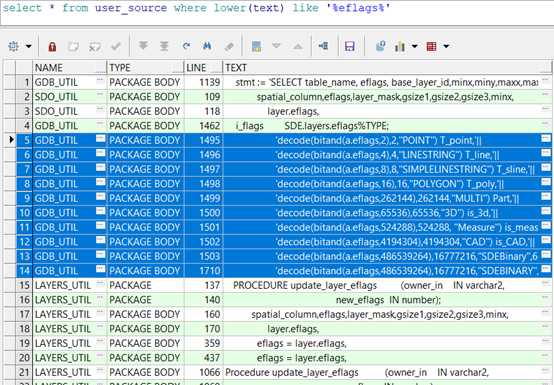The height and width of the screenshot is (385, 554).
Task: Click the PACKAGE BODY type cell in row 3
Action: (145, 111)
